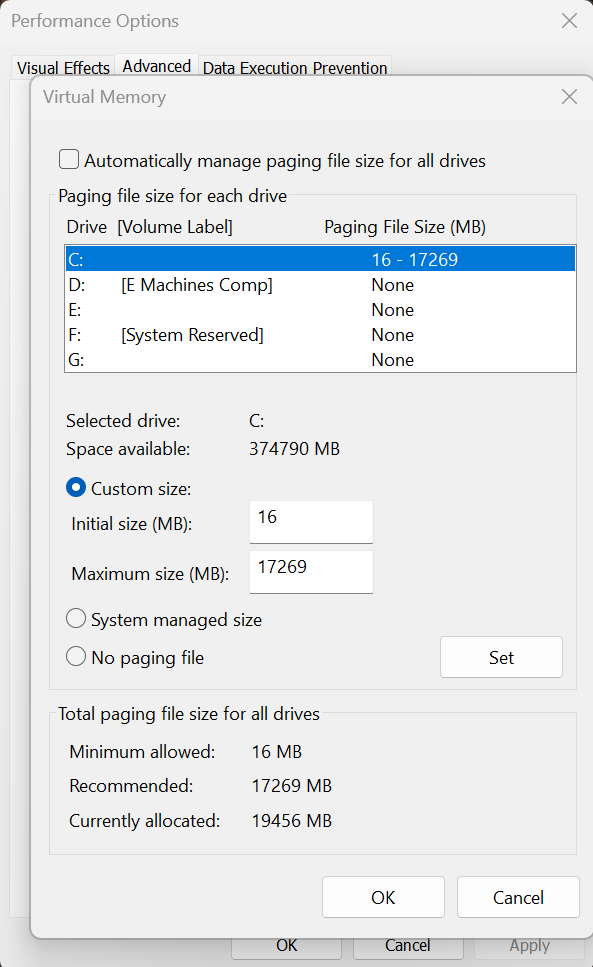Click the Recommended 17269 MB value
The width and height of the screenshot is (593, 967).
pyautogui.click(x=292, y=786)
